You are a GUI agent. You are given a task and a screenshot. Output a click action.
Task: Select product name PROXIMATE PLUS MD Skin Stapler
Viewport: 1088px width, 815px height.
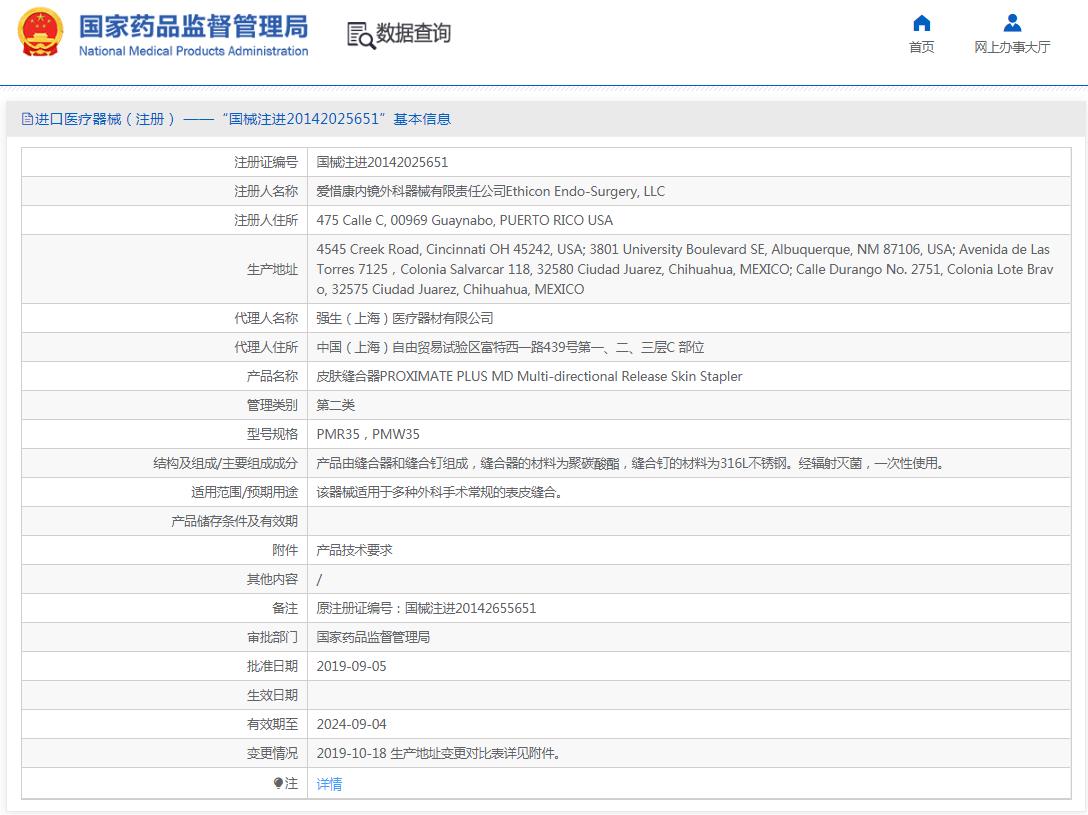[529, 377]
